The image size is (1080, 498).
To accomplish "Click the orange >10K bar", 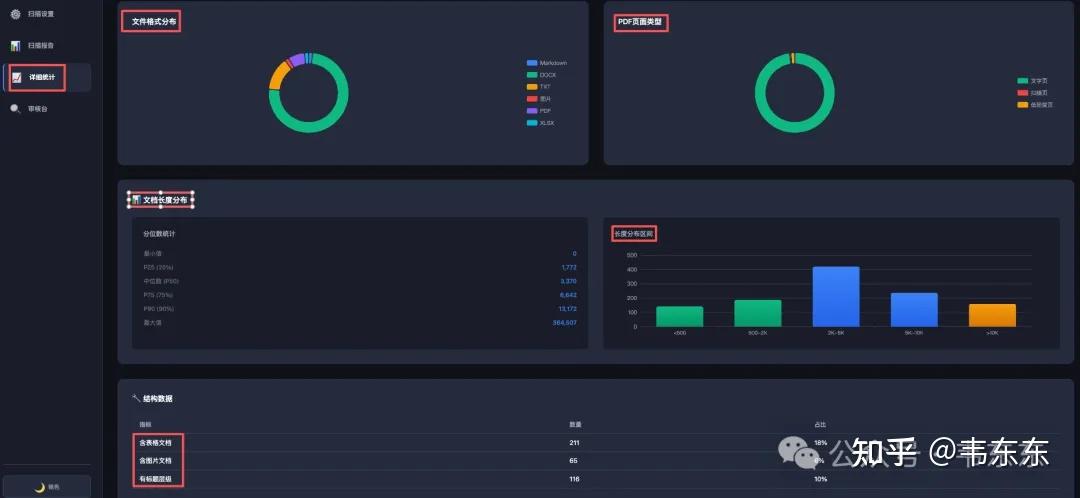I will (992, 315).
